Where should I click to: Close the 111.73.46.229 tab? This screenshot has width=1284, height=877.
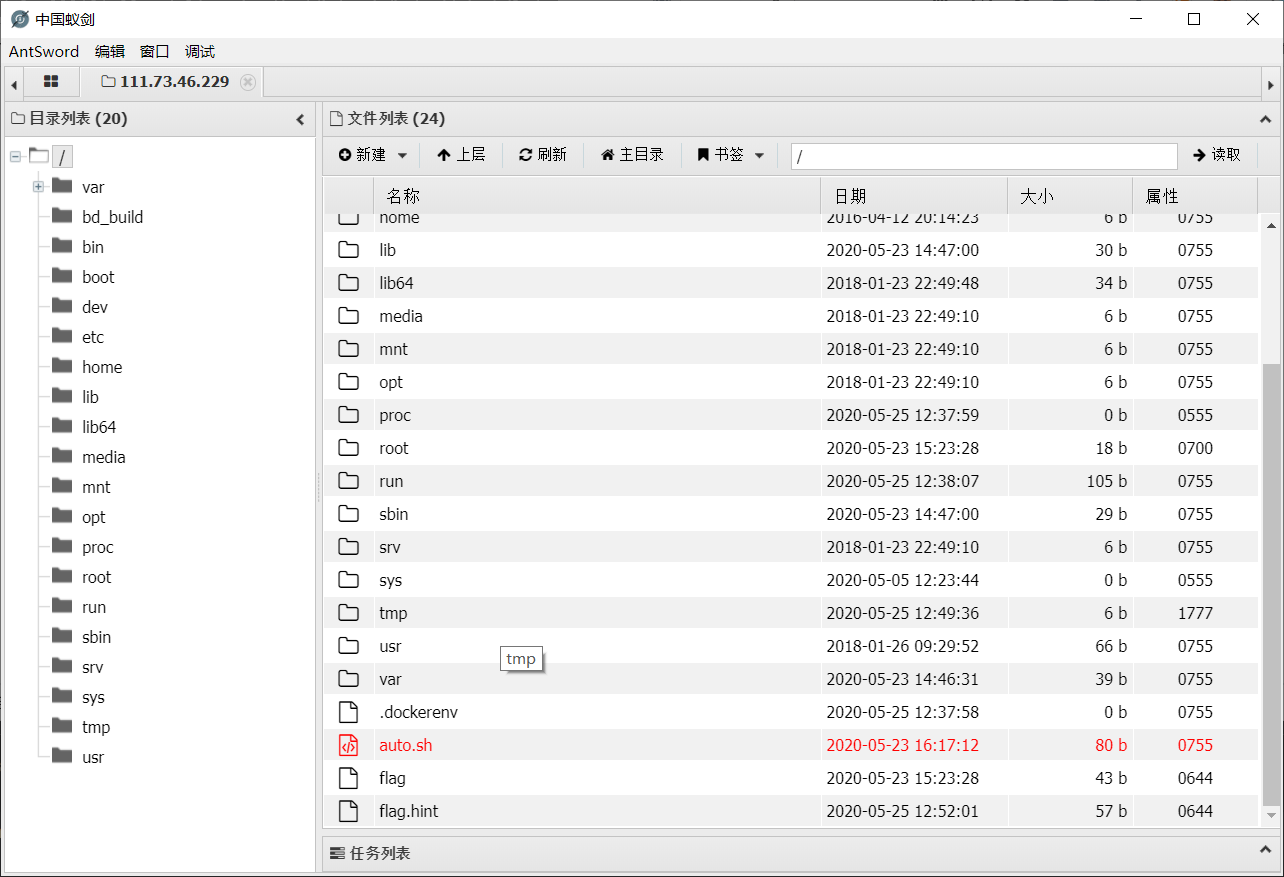pyautogui.click(x=247, y=83)
